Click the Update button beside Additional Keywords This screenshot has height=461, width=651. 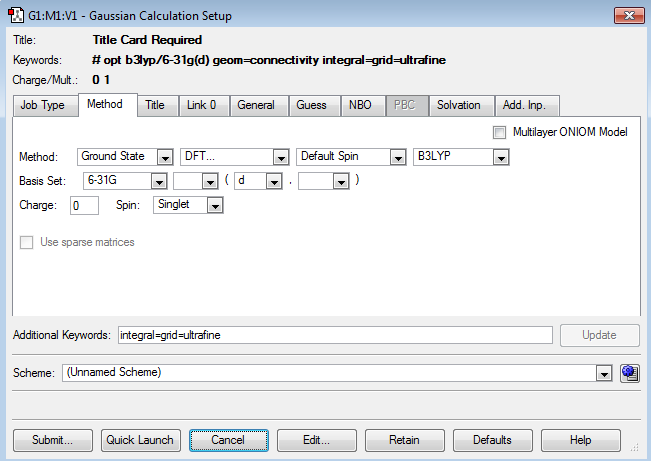point(600,335)
